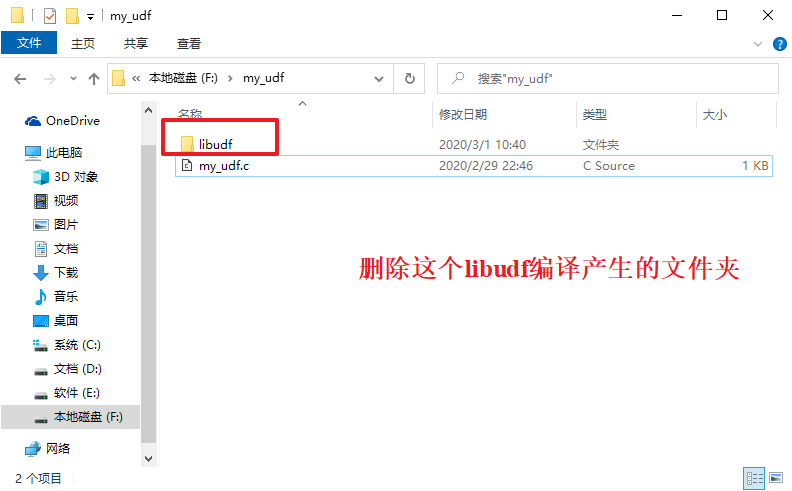Open drive 软件 (E:) in the sidebar
This screenshot has height=491, width=792.
tap(66, 393)
